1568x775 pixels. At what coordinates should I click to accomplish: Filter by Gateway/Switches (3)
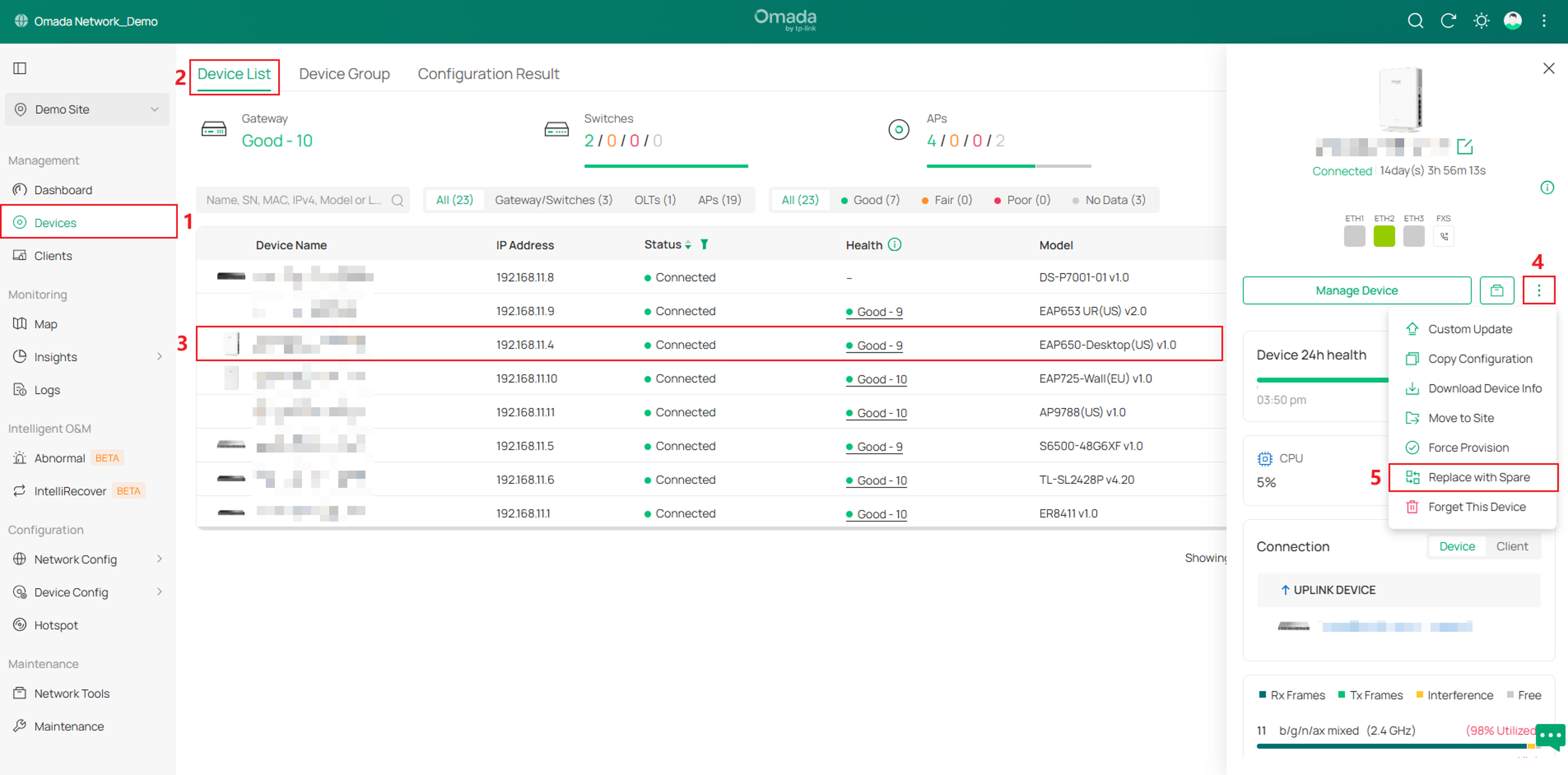click(554, 200)
